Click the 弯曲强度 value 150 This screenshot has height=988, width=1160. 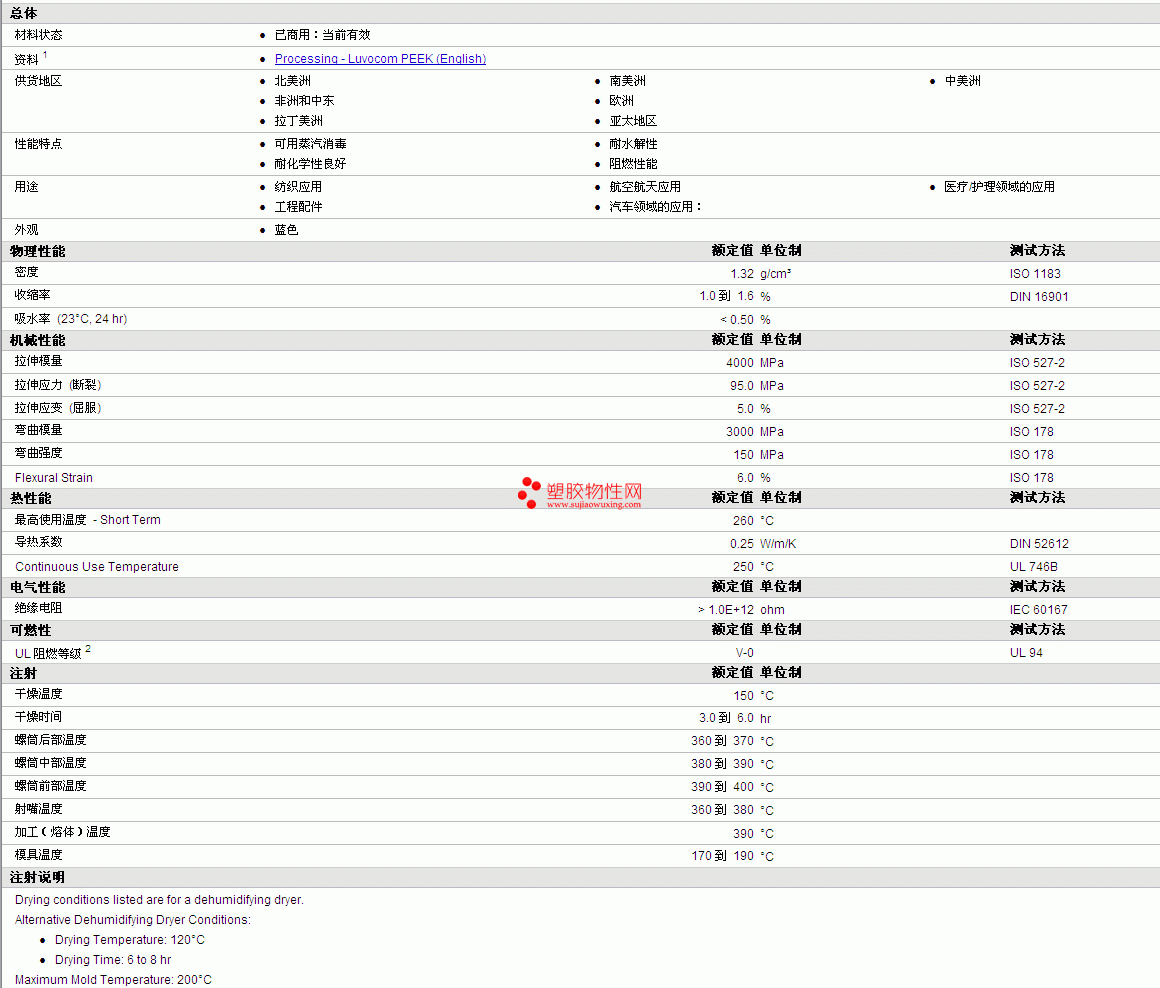[x=743, y=454]
